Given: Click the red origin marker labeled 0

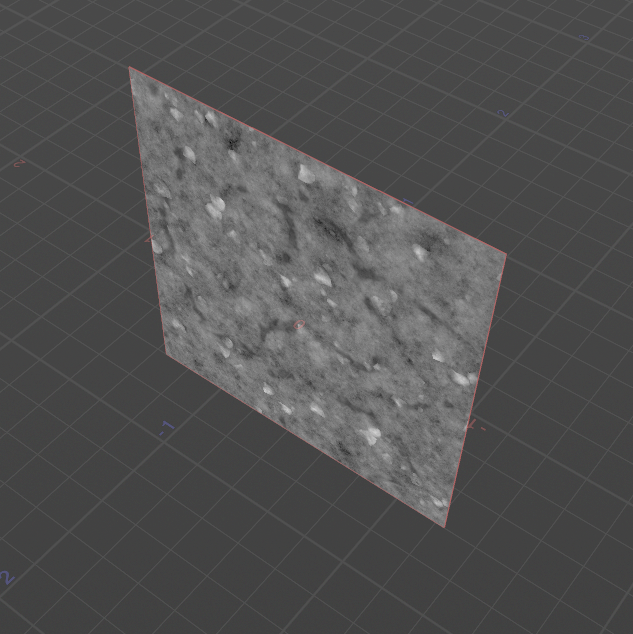Looking at the screenshot, I should [299, 324].
